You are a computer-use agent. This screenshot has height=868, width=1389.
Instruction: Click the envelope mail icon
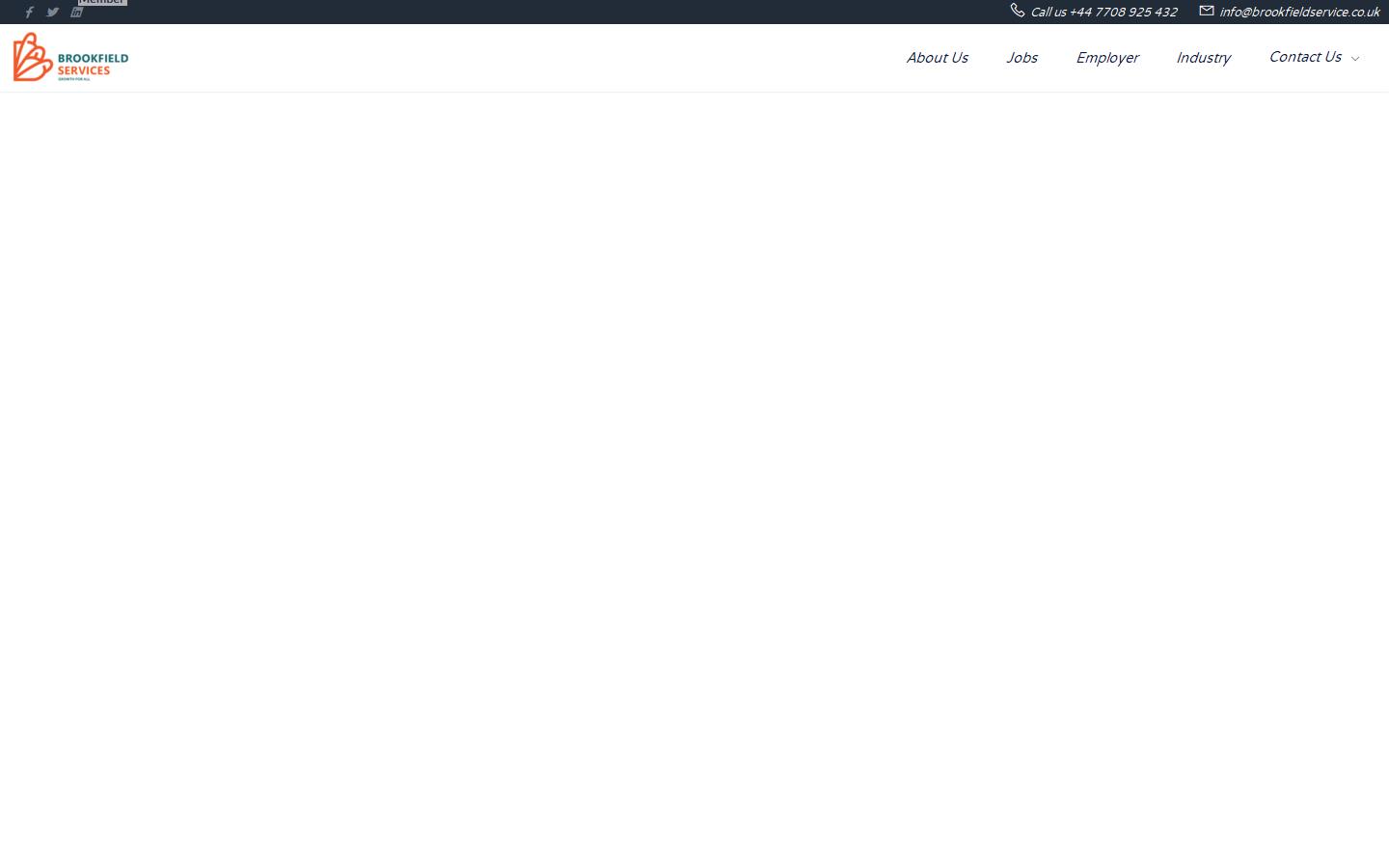click(x=1206, y=11)
